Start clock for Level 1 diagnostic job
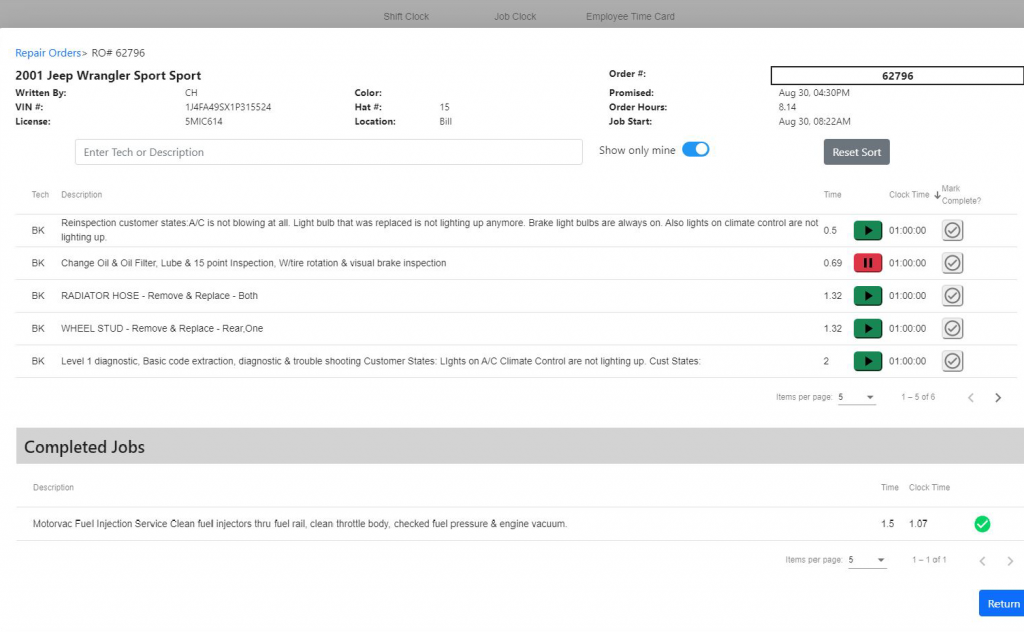Image resolution: width=1024 pixels, height=632 pixels. coord(867,361)
